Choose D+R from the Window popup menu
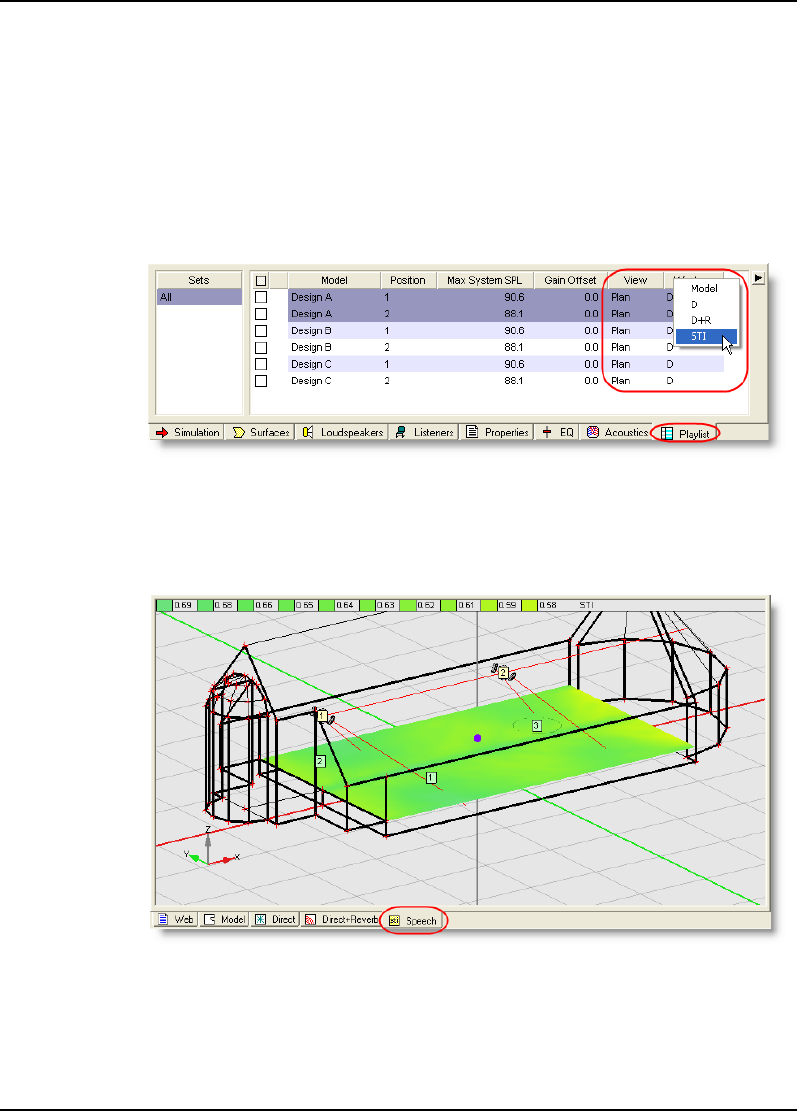This screenshot has width=797, height=1111. (x=705, y=320)
